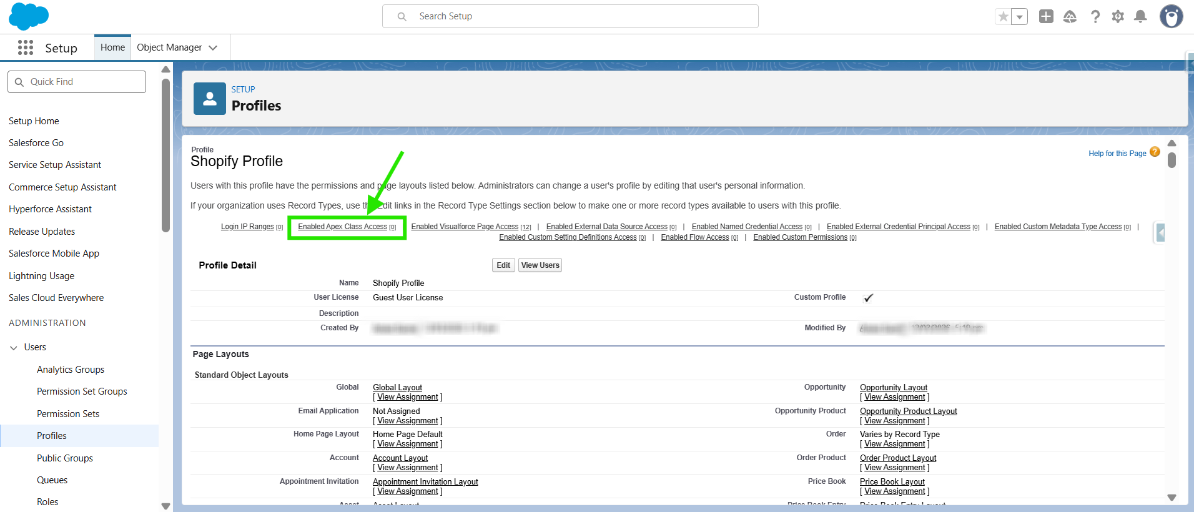Open Roles in sidebar

click(x=48, y=502)
